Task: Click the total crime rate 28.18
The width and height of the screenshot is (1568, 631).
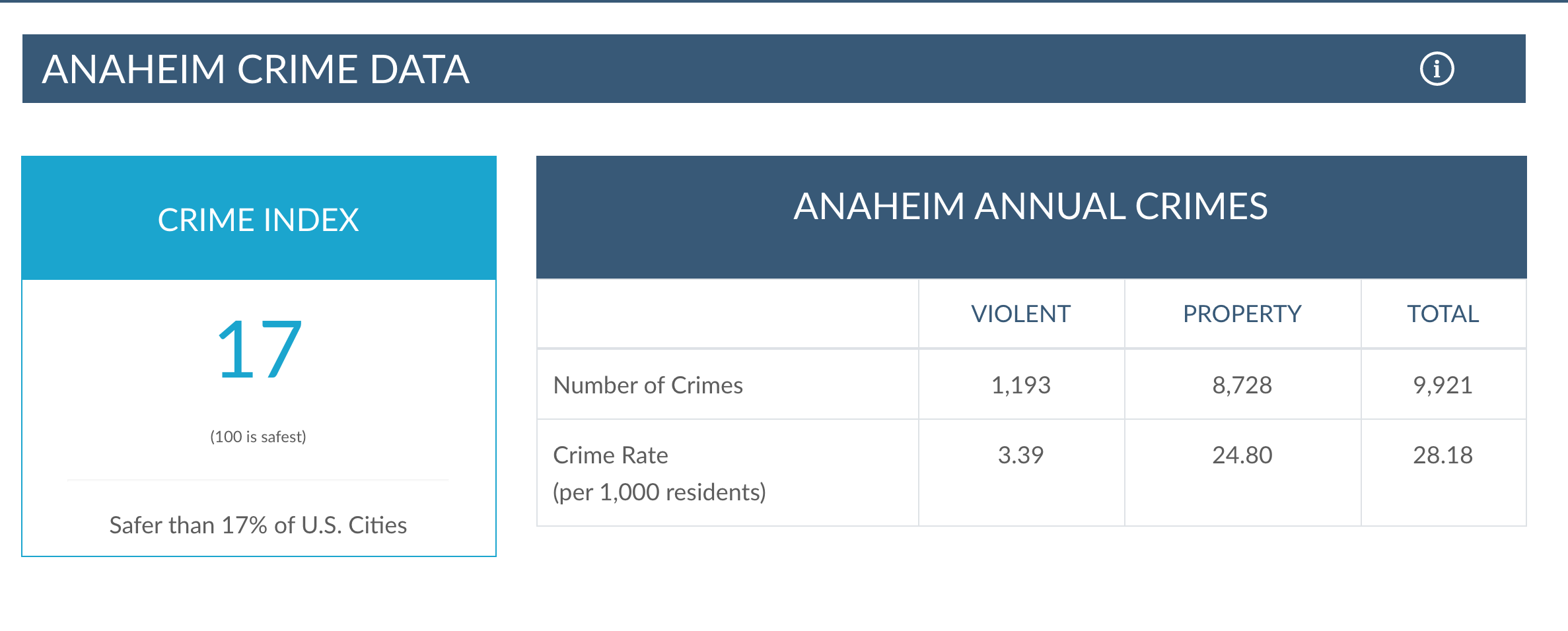Action: pyautogui.click(x=1443, y=455)
